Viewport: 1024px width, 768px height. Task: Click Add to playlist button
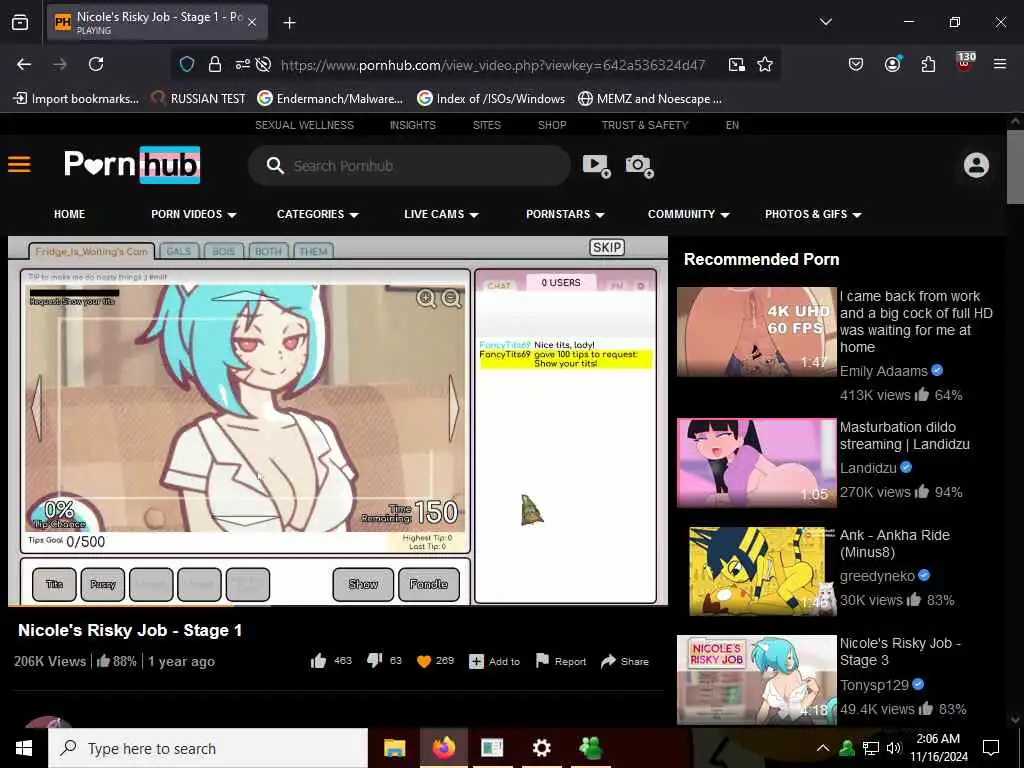(x=494, y=662)
